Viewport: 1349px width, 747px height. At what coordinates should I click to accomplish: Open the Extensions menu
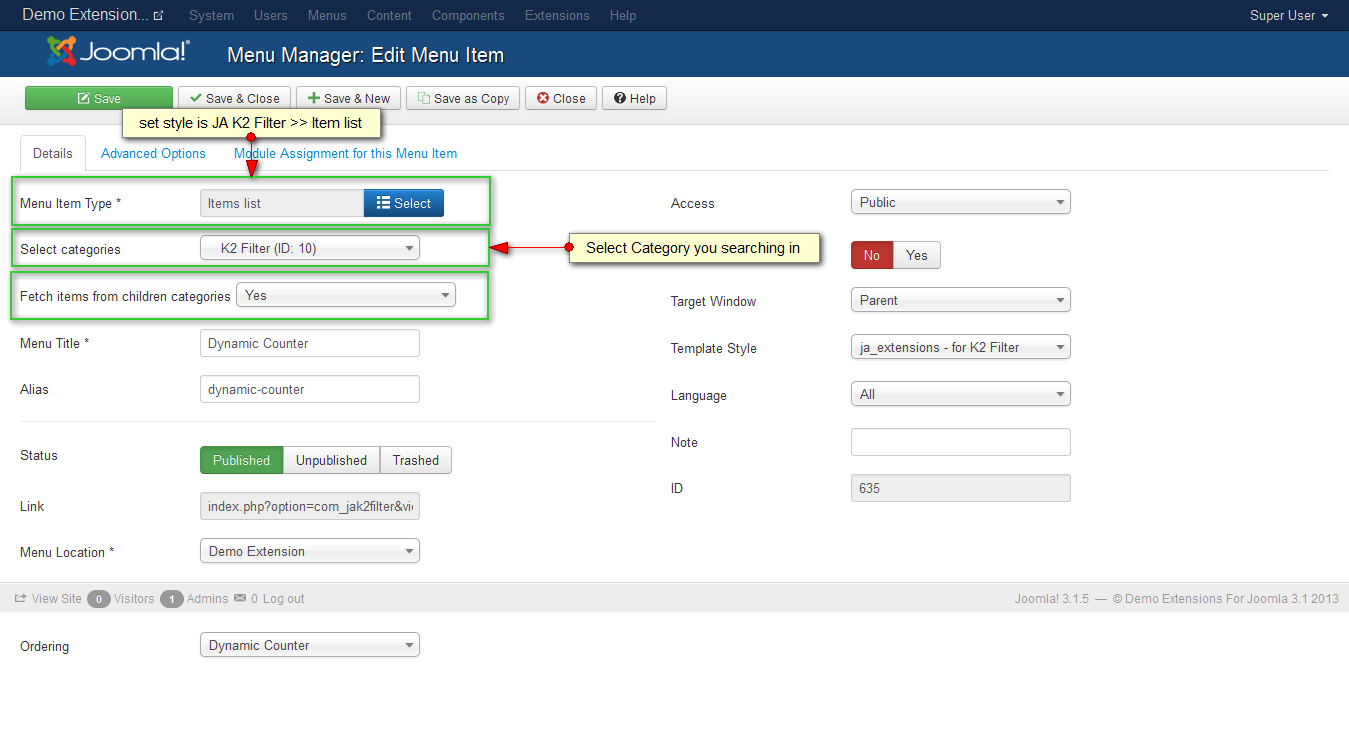coord(557,15)
